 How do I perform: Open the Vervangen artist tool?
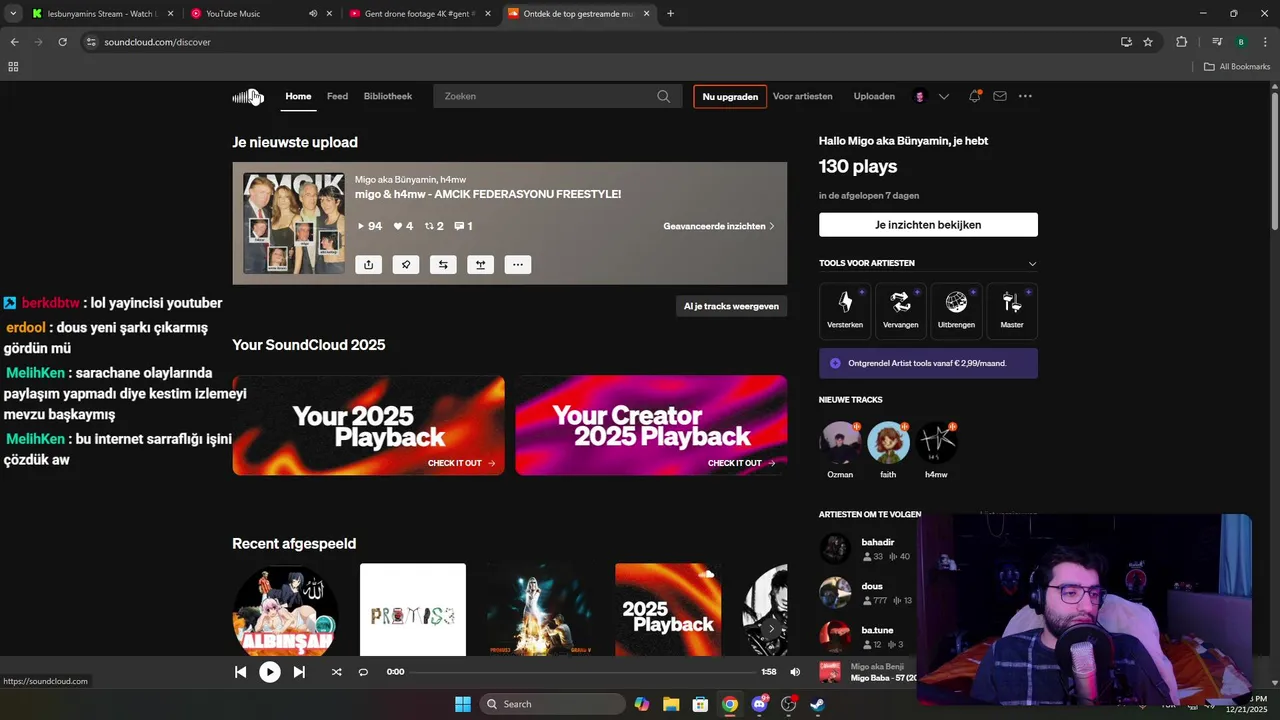click(901, 311)
